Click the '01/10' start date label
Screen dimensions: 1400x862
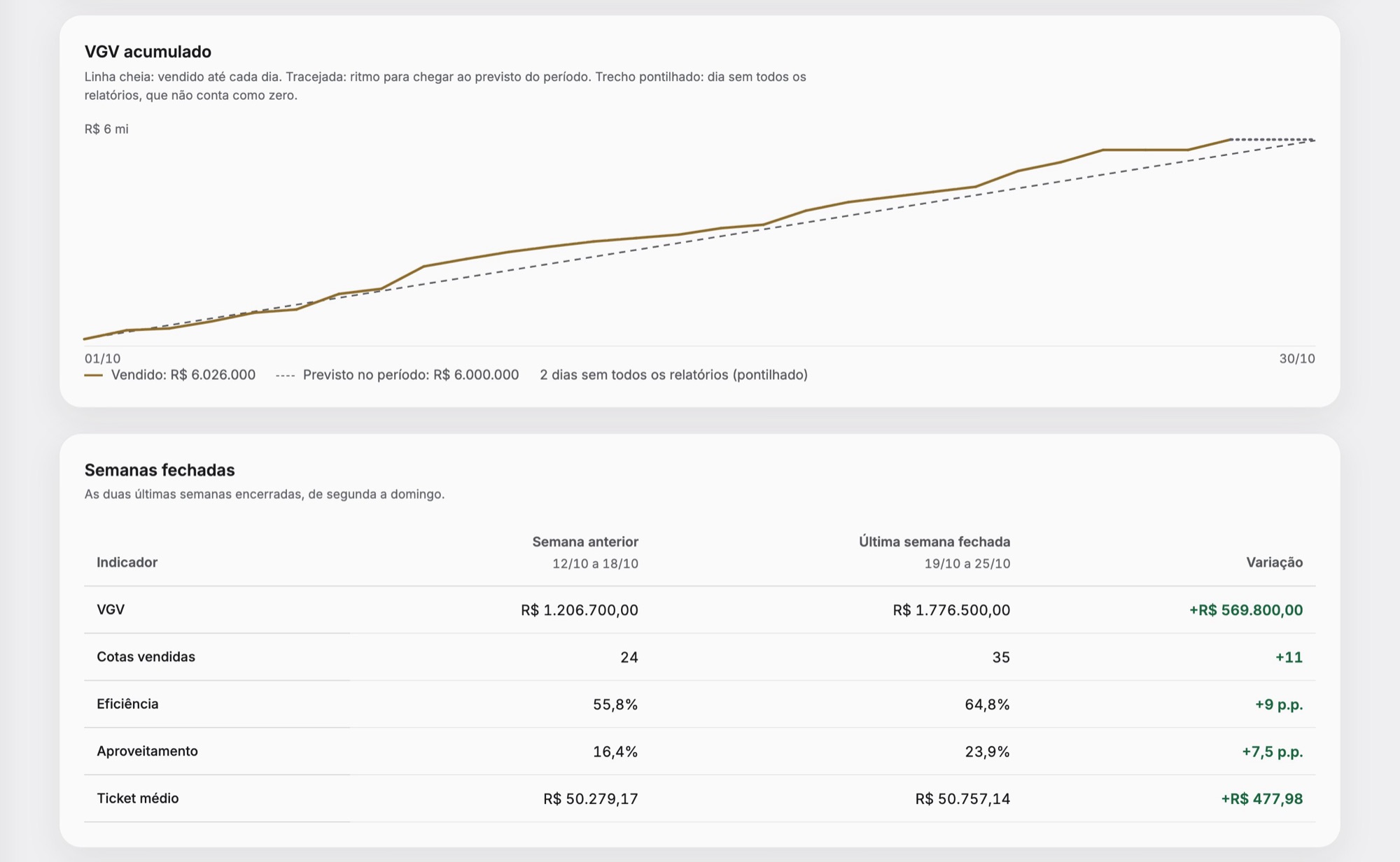(102, 358)
